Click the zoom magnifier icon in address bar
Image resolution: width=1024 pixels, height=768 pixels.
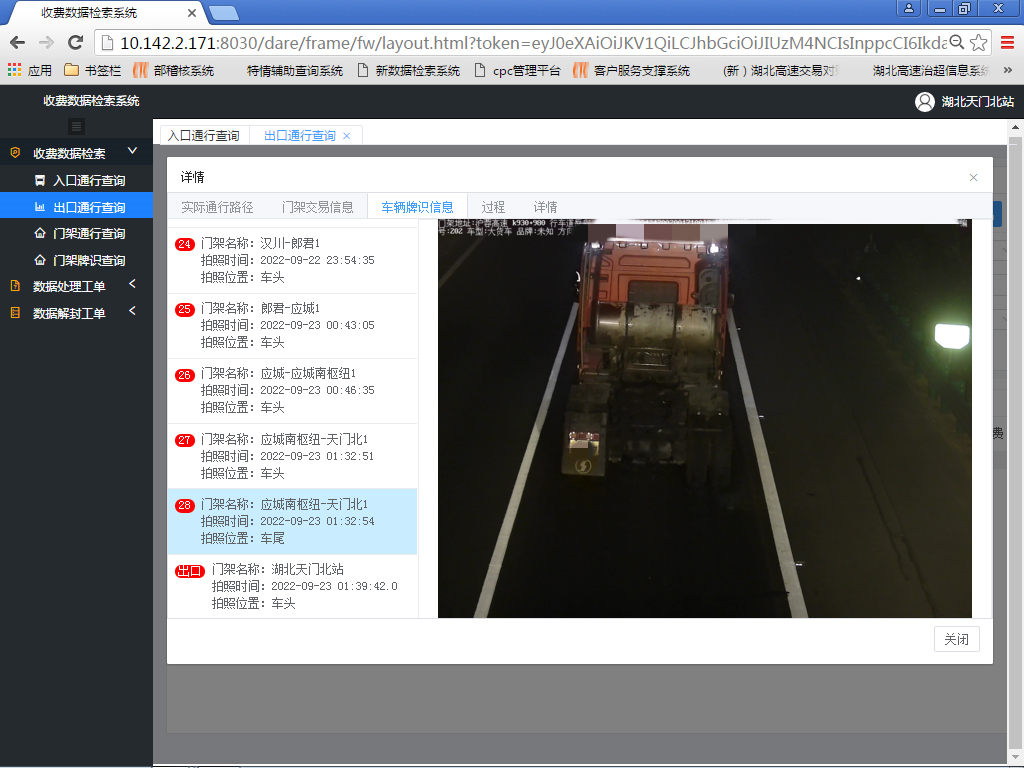957,42
